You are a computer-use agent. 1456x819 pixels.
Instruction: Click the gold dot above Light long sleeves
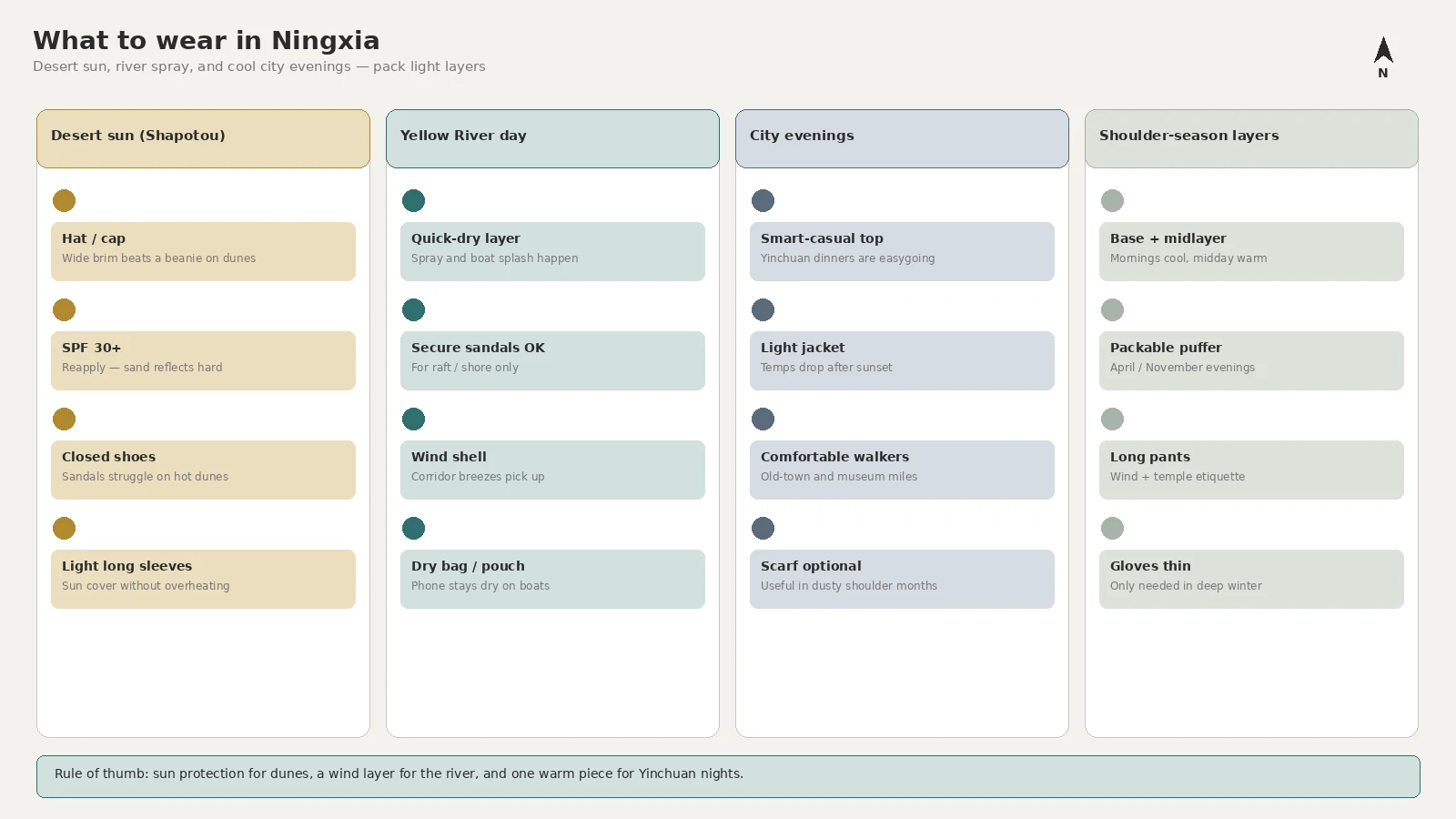coord(64,528)
